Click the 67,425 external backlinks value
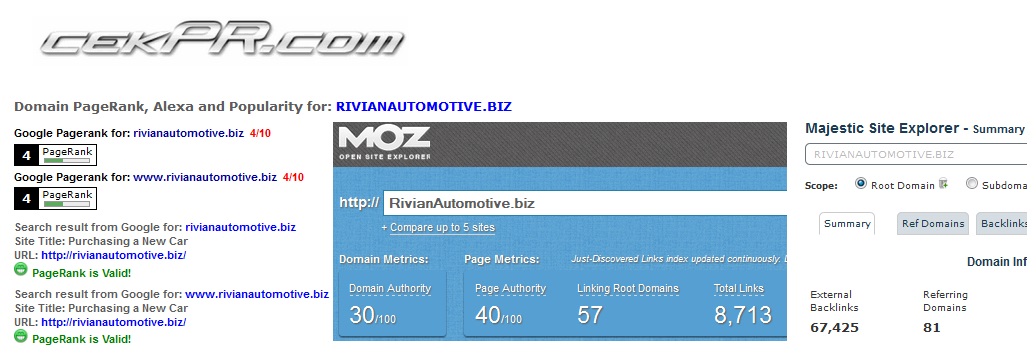Screen dimensions: 1036x360 [834, 327]
